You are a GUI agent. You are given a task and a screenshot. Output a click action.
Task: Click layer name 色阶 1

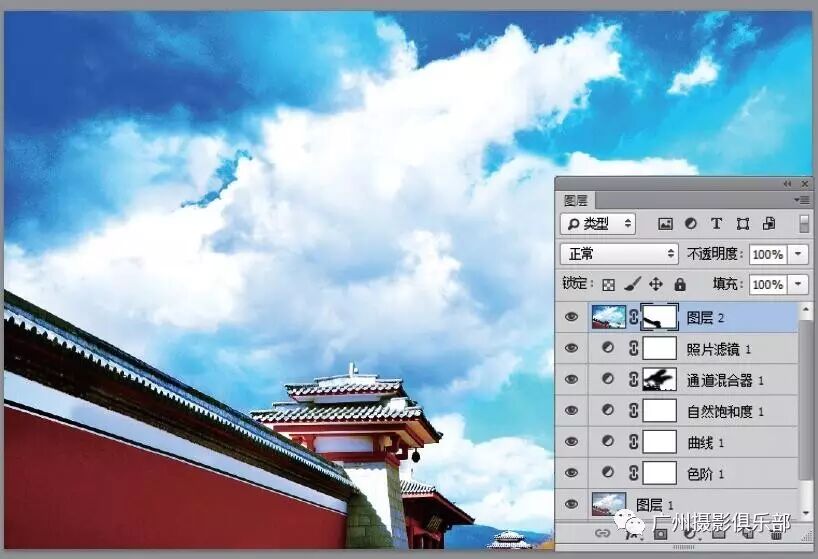pos(706,474)
